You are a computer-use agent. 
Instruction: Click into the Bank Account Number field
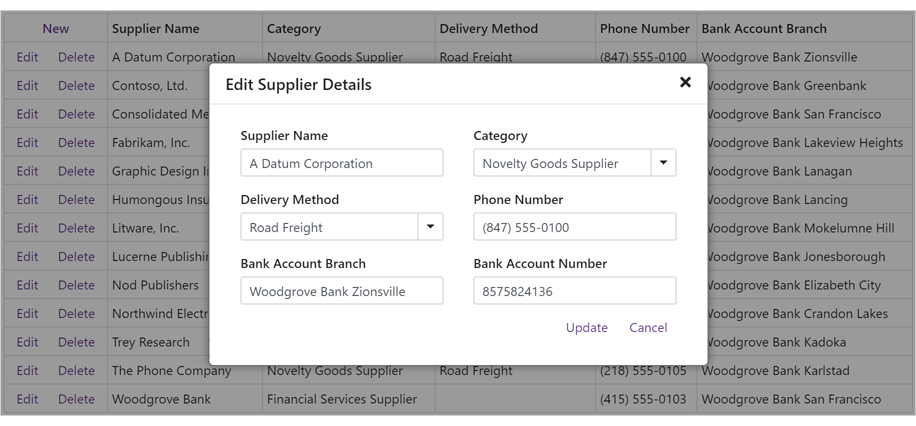tap(574, 291)
